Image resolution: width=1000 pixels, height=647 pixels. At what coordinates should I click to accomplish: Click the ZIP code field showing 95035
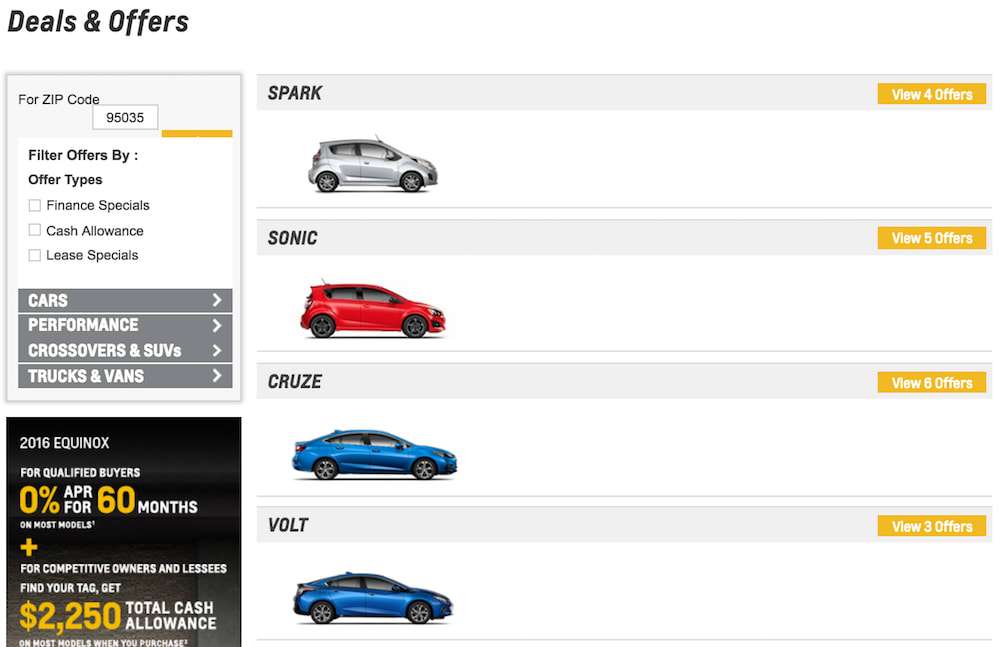coord(125,117)
